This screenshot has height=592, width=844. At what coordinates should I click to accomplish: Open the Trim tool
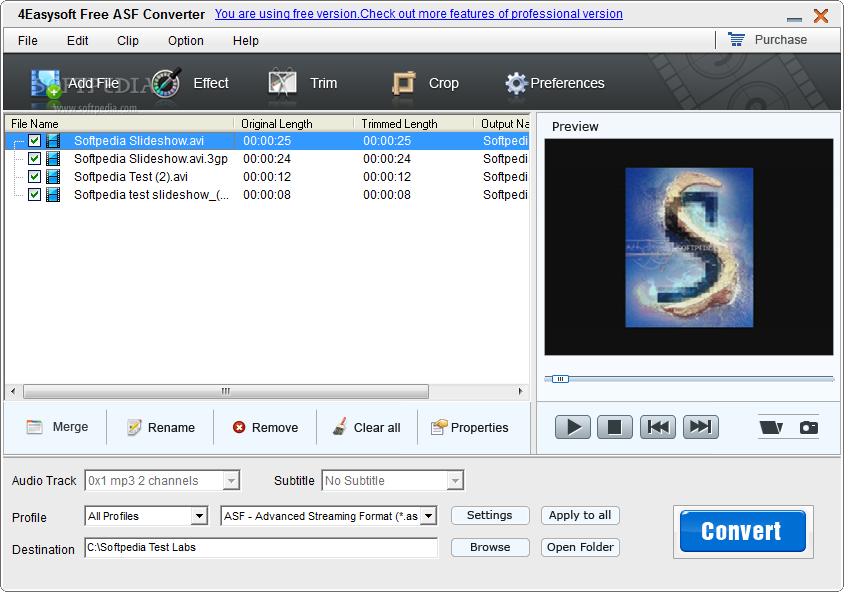coord(303,83)
